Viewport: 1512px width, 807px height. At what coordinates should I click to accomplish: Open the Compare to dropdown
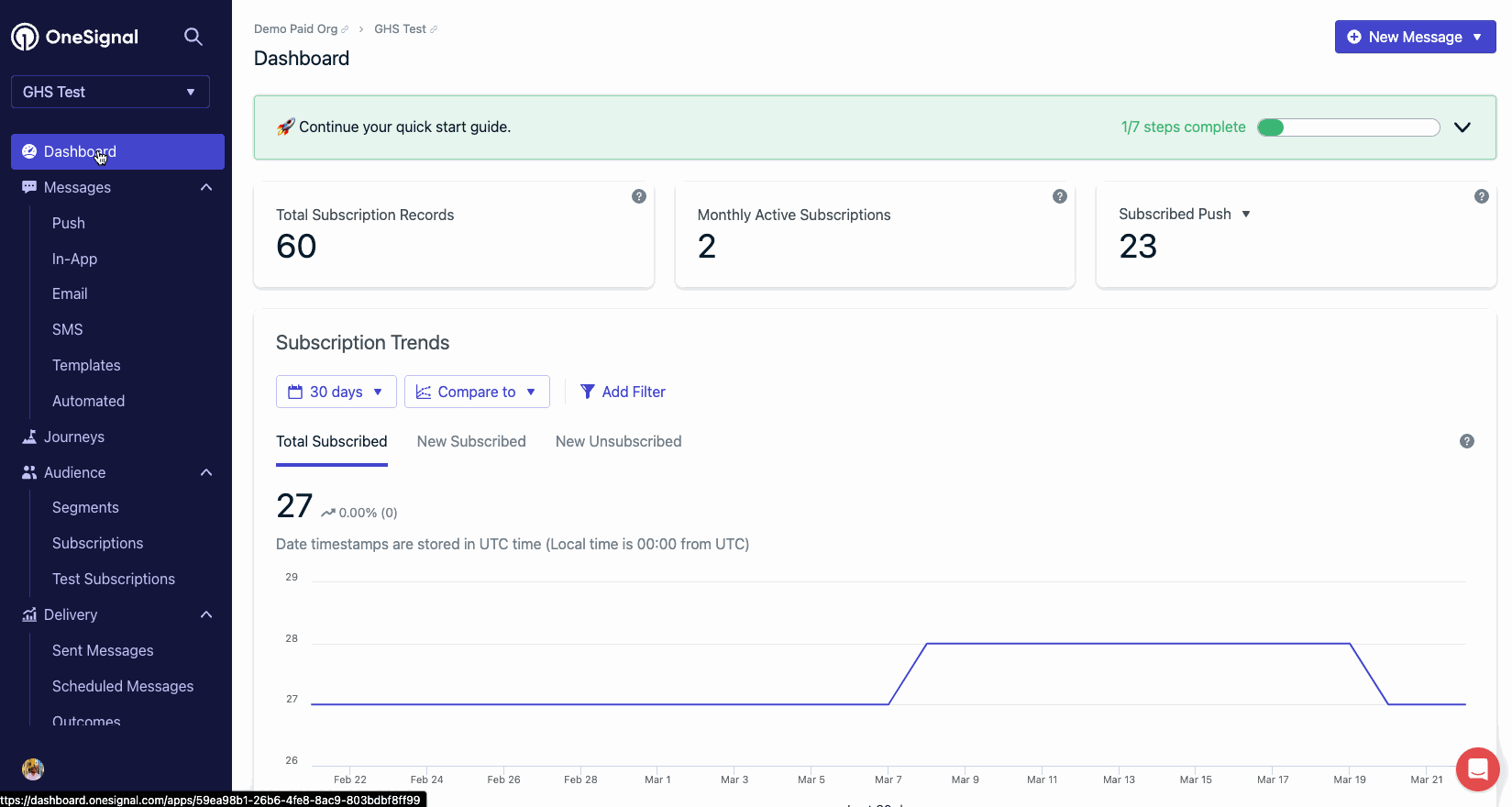(x=477, y=392)
